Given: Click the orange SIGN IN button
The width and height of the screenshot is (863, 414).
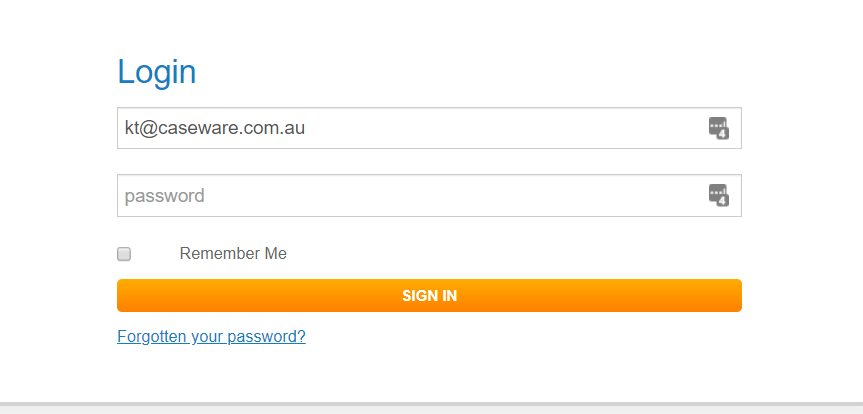Looking at the screenshot, I should 429,296.
